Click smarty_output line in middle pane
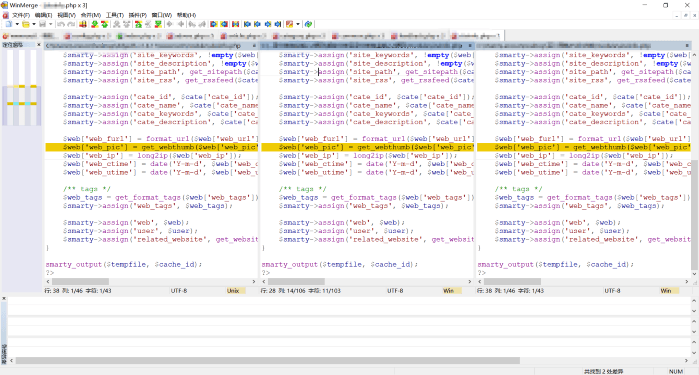Viewport: 699px width, 375px height. [340, 264]
